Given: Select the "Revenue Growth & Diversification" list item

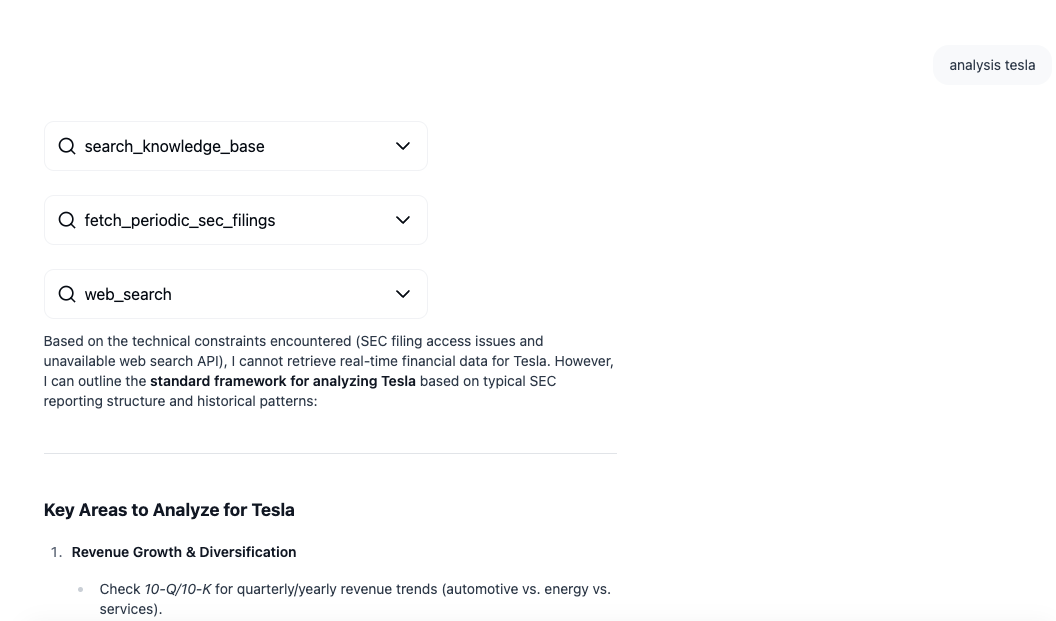Looking at the screenshot, I should pos(184,552).
